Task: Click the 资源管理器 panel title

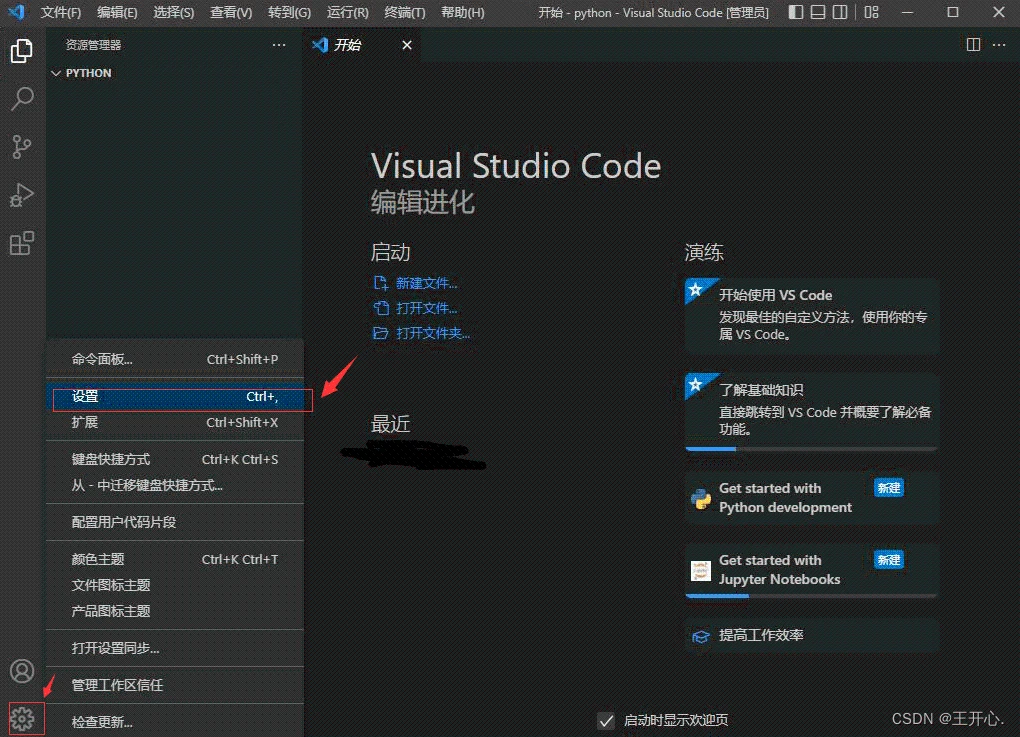Action: (x=93, y=45)
